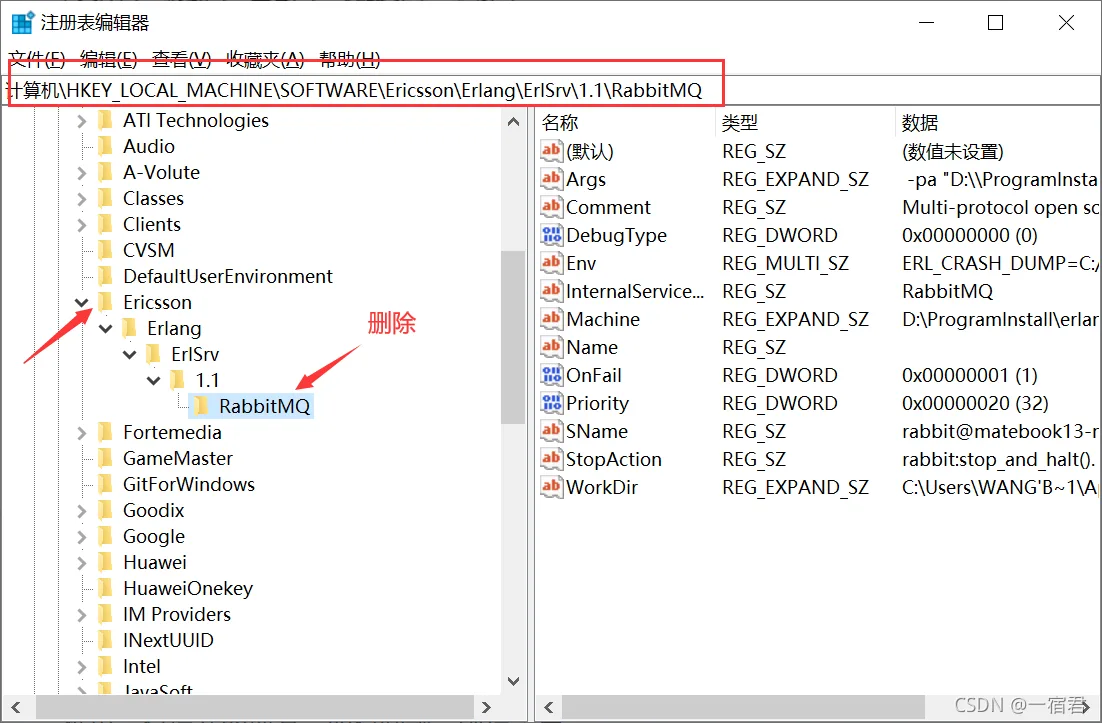Open the 文件(F) menu
This screenshot has height=723, width=1102.
[x=37, y=60]
